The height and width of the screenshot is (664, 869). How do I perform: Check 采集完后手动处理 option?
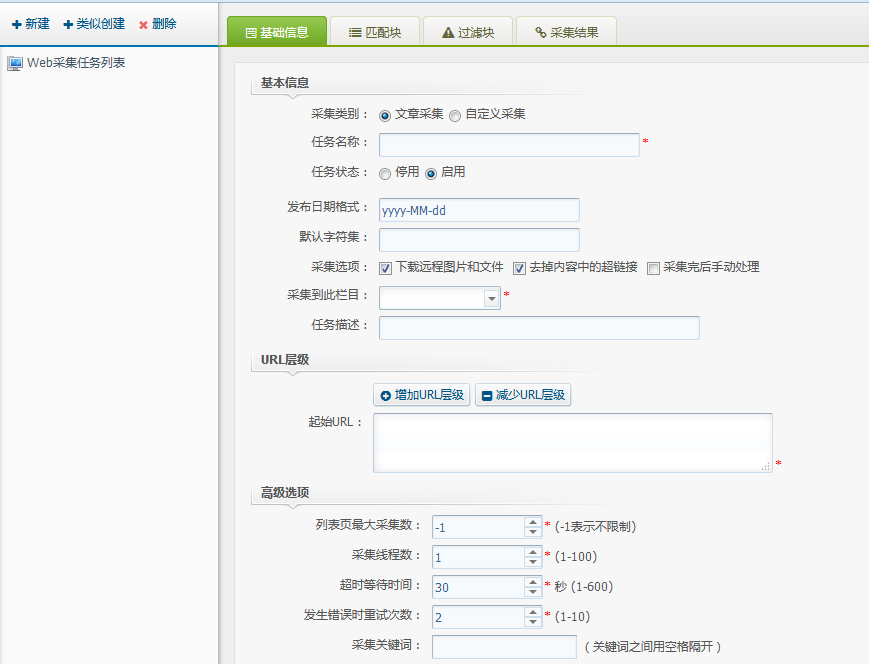pyautogui.click(x=653, y=269)
